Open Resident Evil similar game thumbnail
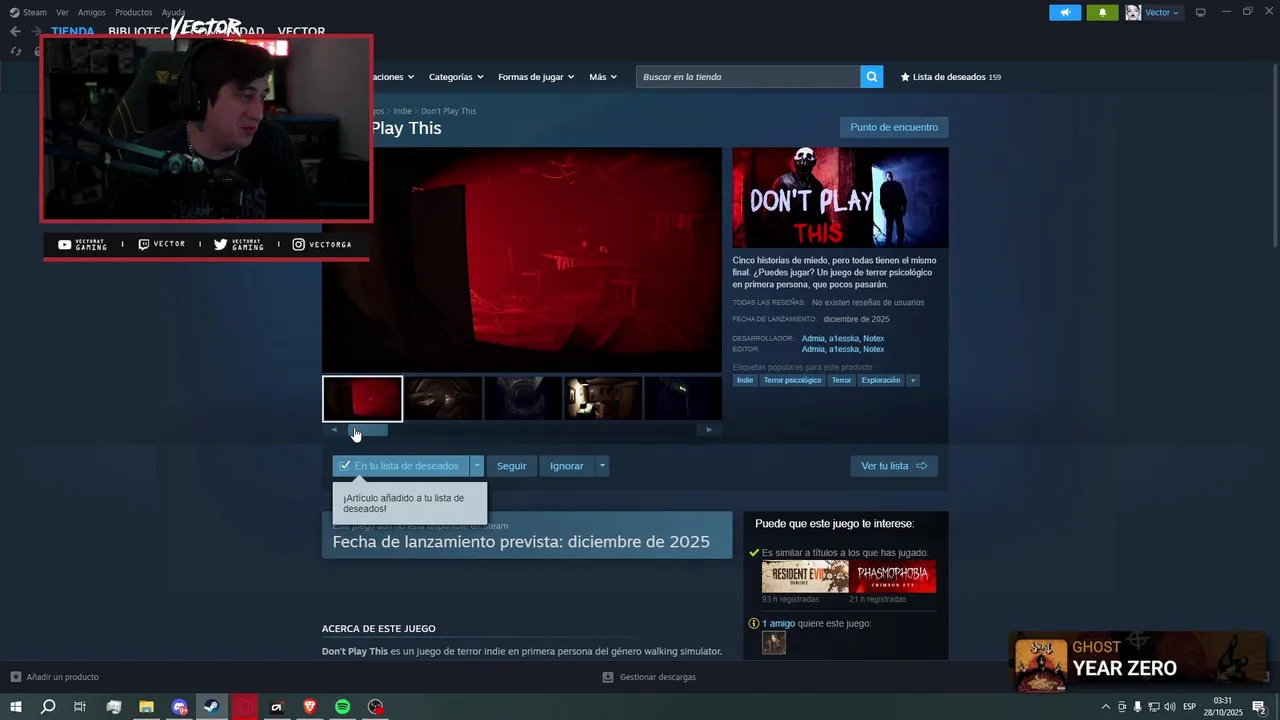The image size is (1280, 720). [805, 577]
